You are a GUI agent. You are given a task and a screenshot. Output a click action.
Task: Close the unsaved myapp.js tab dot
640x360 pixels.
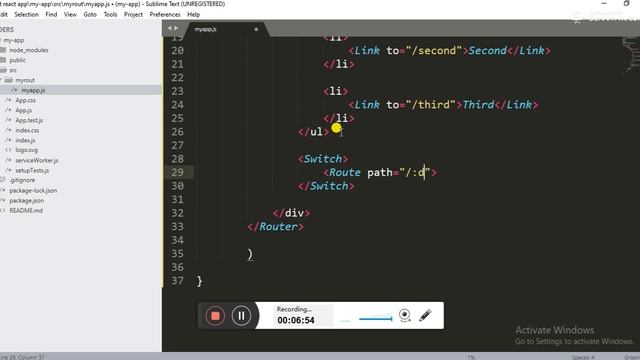[x=256, y=29]
